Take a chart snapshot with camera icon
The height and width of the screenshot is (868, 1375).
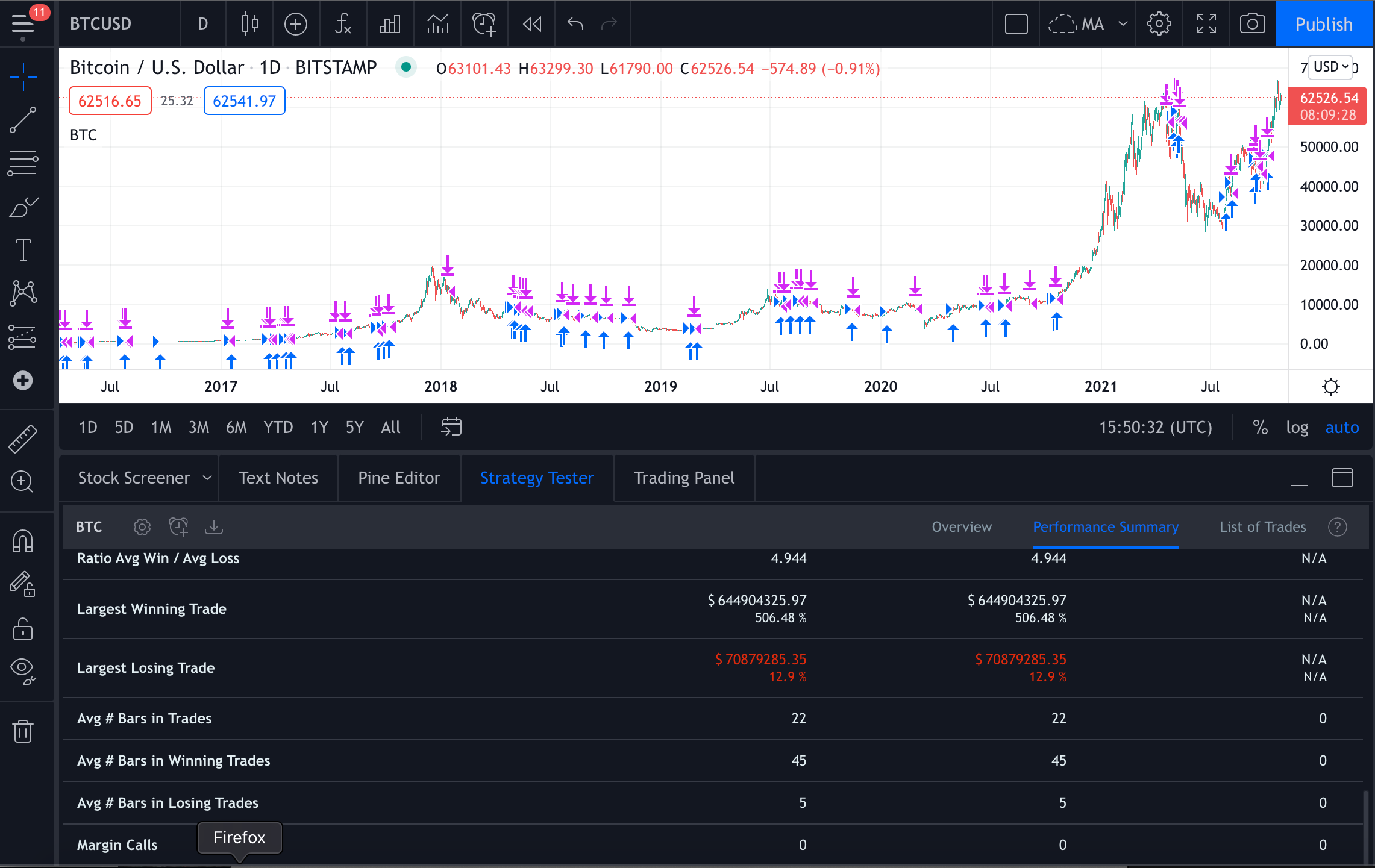tap(1252, 24)
